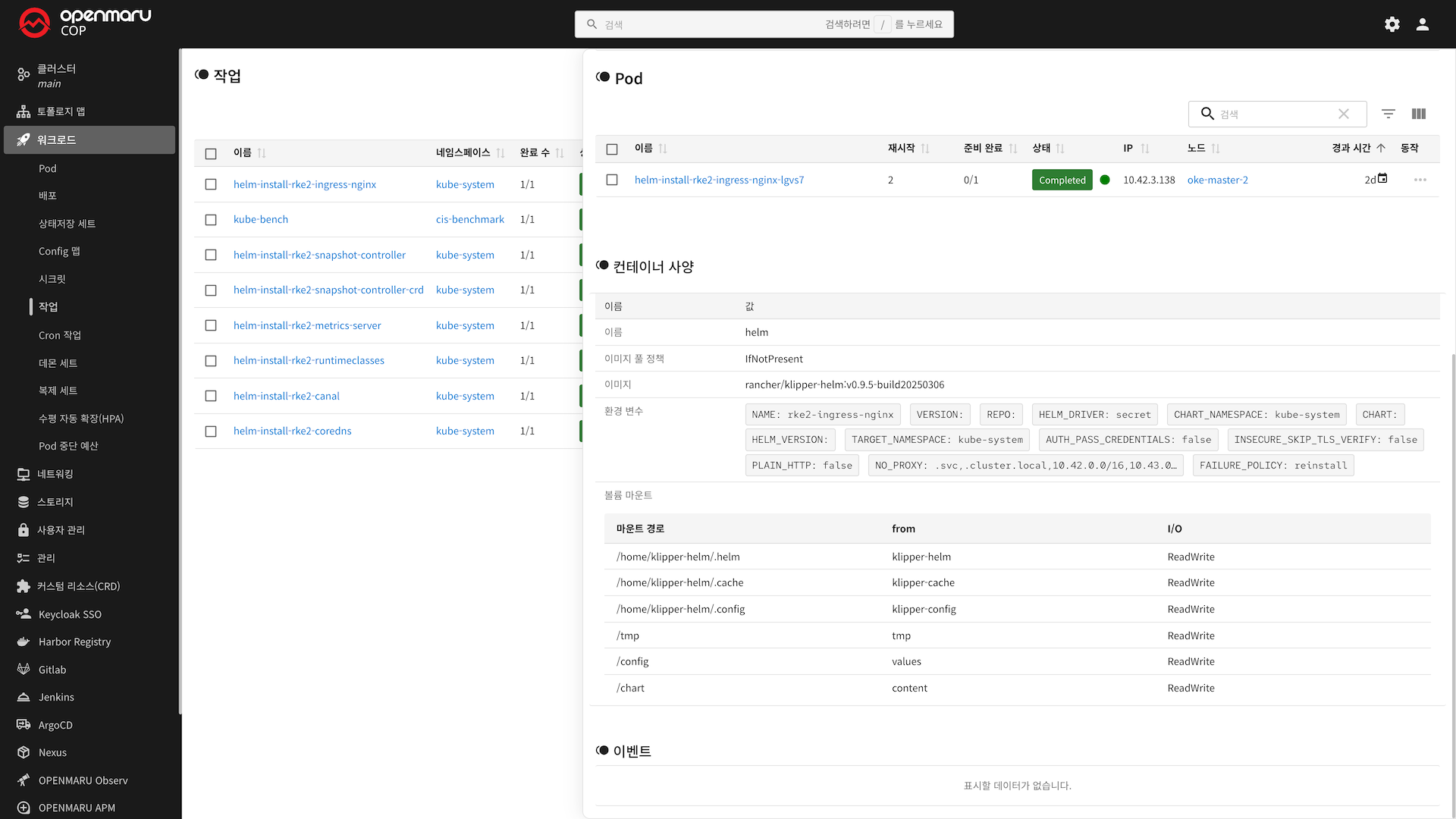Sort Pod table by 상태 column
Screen dimensions: 1456x819
coord(1060,149)
